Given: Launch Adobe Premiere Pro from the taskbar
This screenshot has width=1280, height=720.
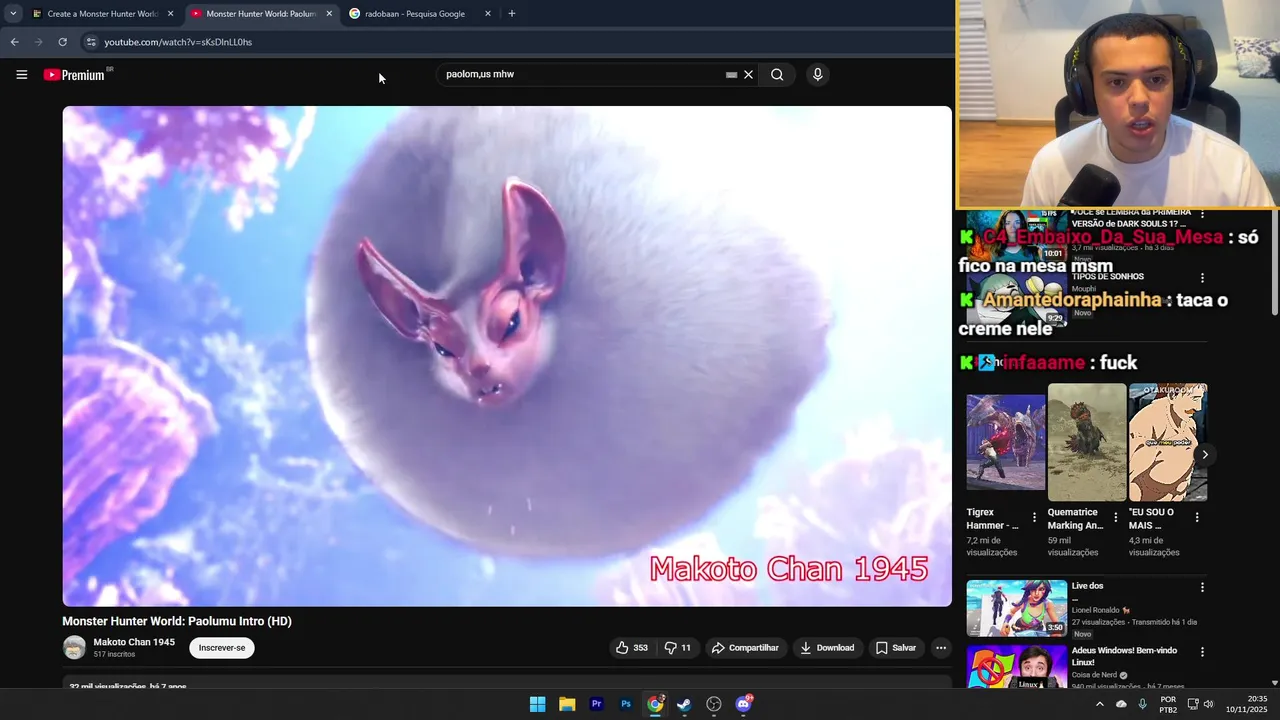Looking at the screenshot, I should click(596, 704).
